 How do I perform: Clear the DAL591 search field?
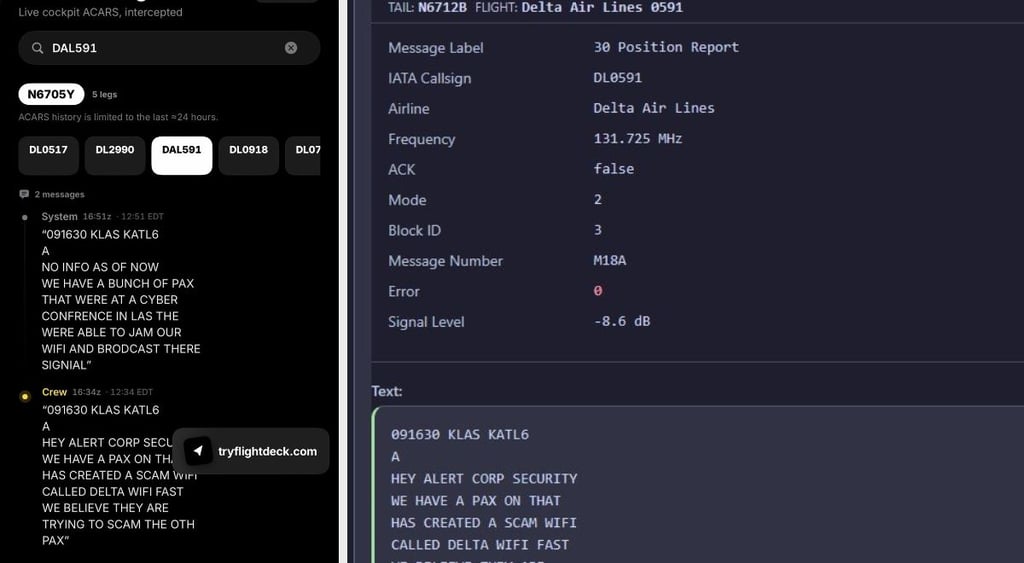291,48
